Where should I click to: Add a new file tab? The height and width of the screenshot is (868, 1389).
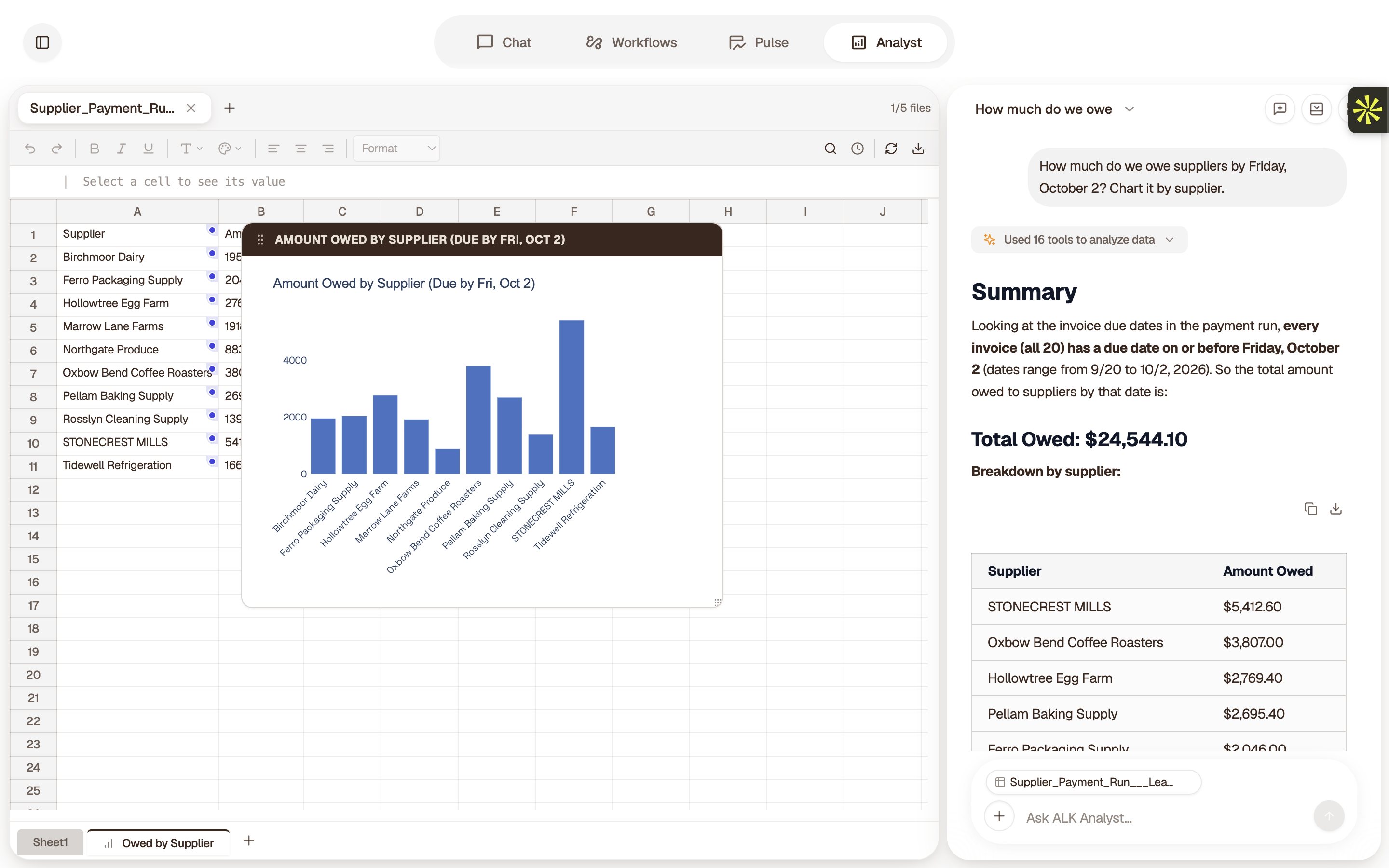click(x=229, y=108)
